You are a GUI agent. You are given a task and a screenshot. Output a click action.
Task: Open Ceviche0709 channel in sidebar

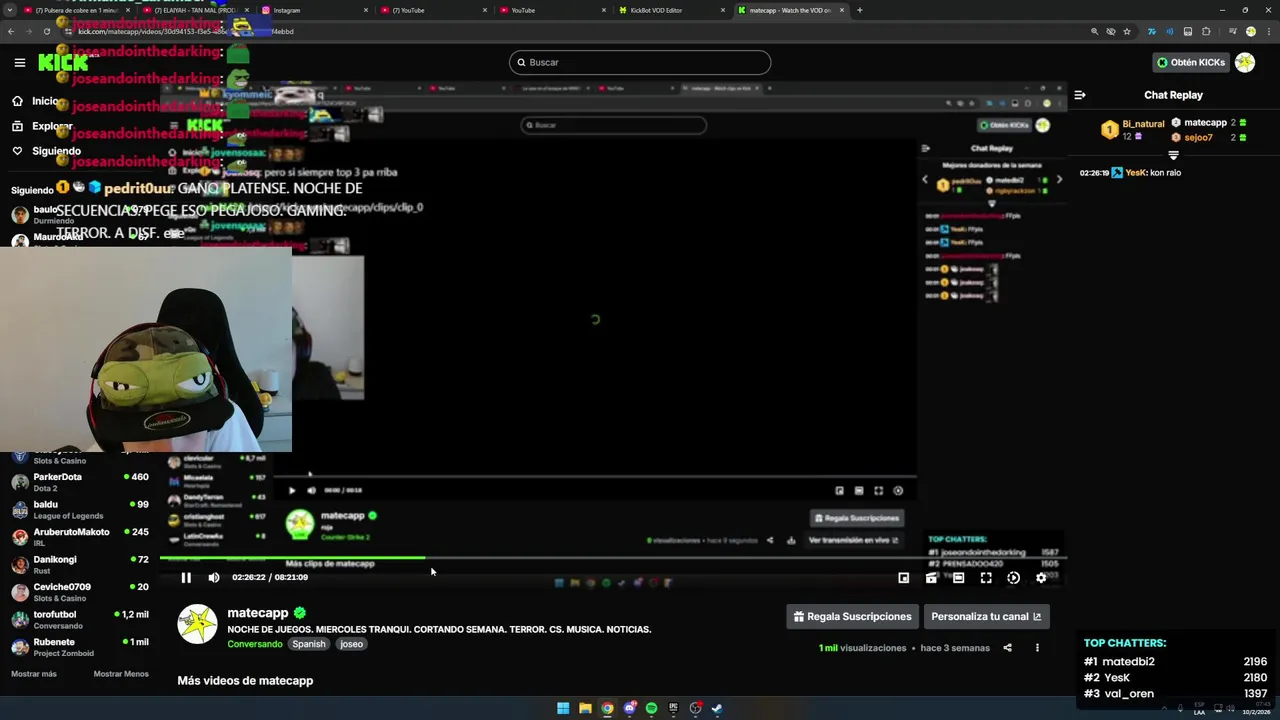click(80, 592)
